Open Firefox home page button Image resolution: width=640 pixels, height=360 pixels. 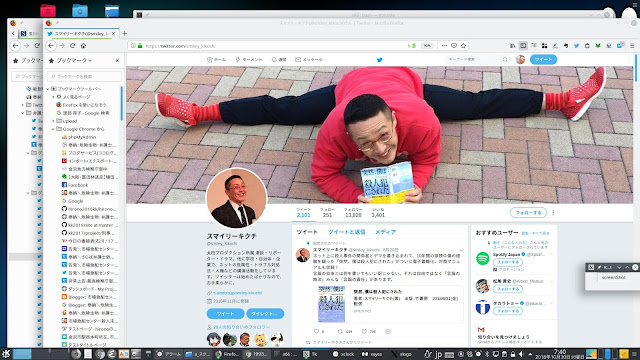(x=83, y=46)
